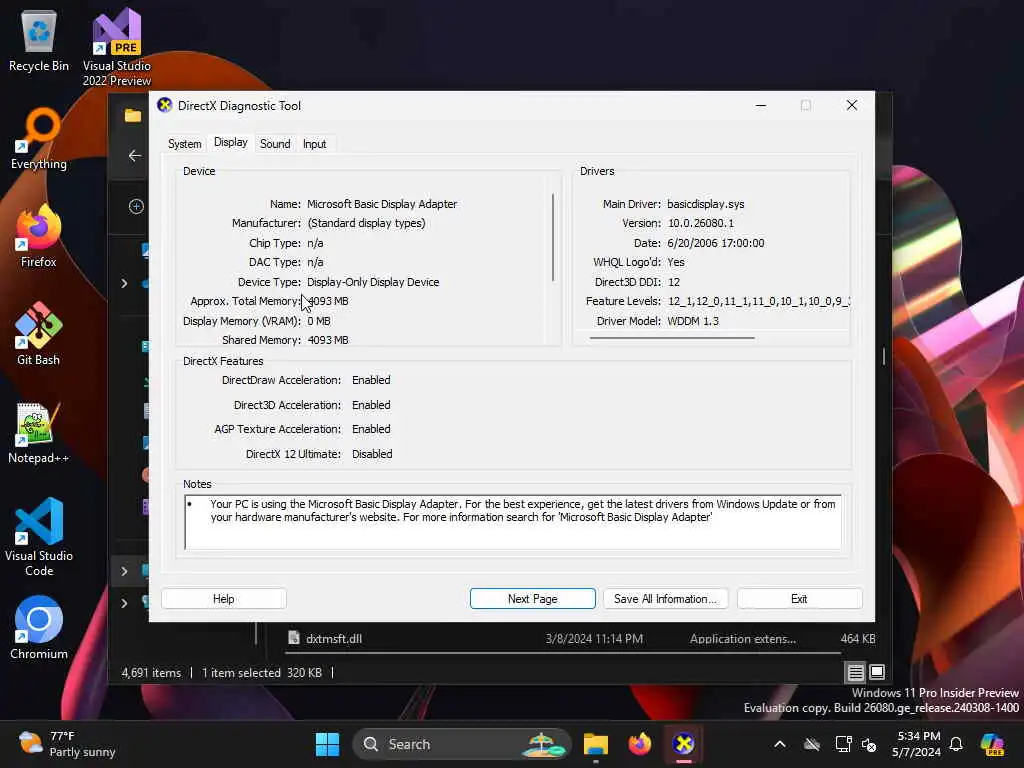The height and width of the screenshot is (768, 1024).
Task: Click the Drivers panel horizontal scrollbar
Action: coord(672,338)
